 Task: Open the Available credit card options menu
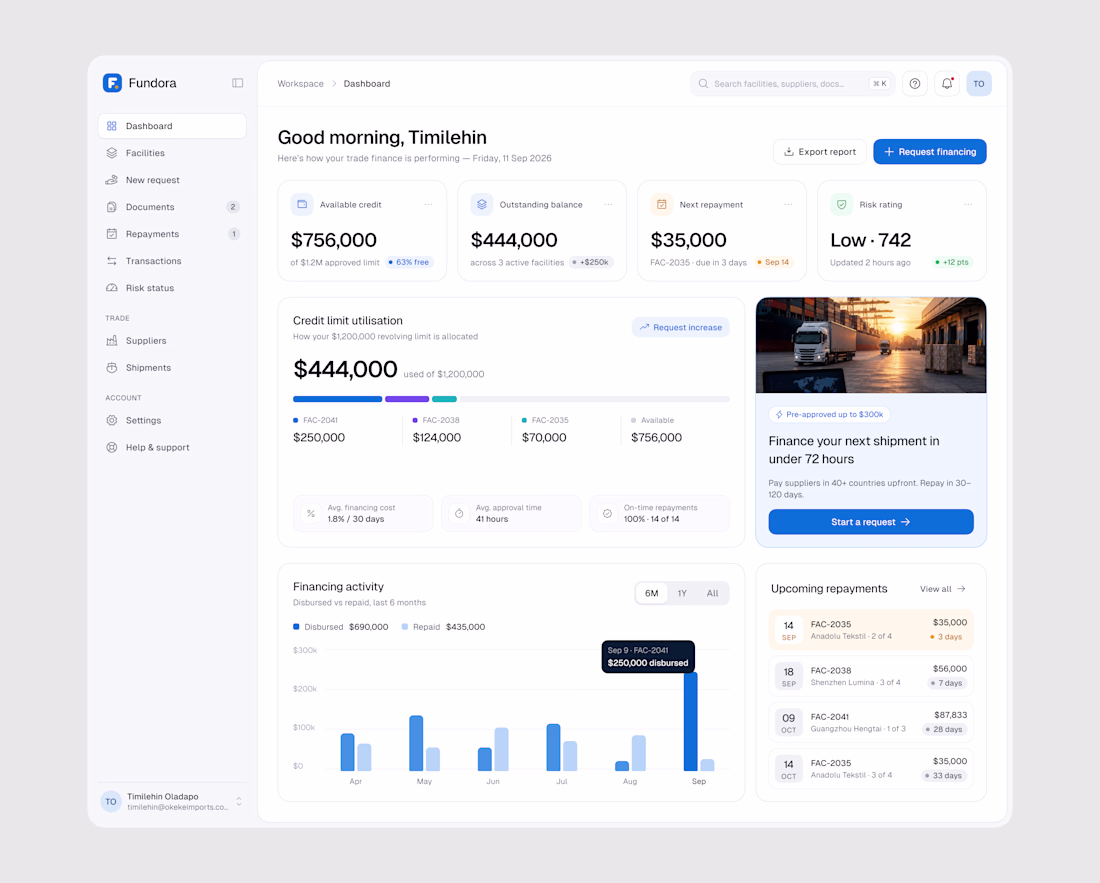pos(429,205)
